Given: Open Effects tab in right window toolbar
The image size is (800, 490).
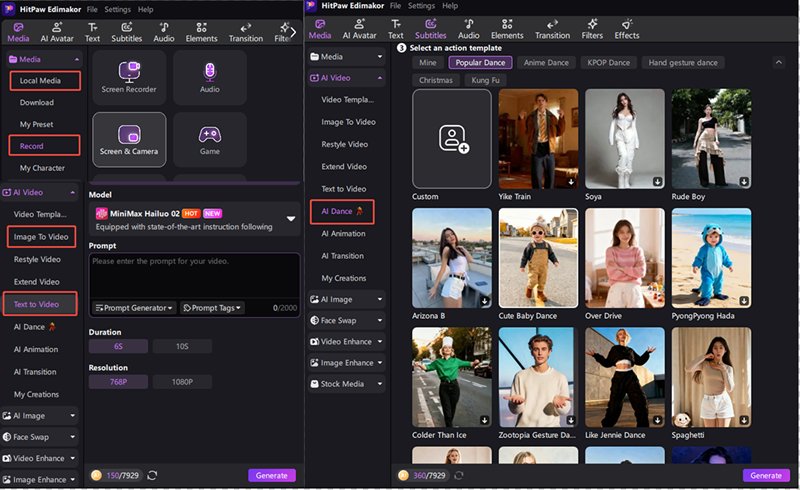Looking at the screenshot, I should click(627, 29).
